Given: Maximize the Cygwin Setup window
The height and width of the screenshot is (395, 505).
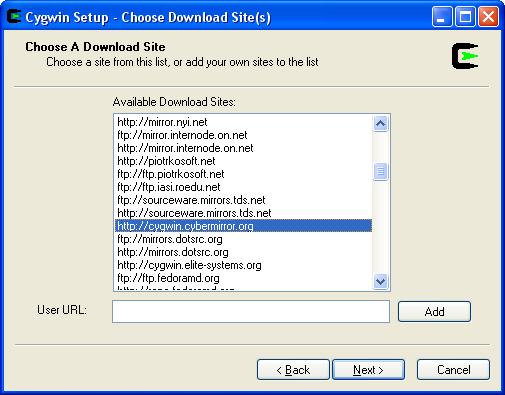Looking at the screenshot, I should (465, 17).
